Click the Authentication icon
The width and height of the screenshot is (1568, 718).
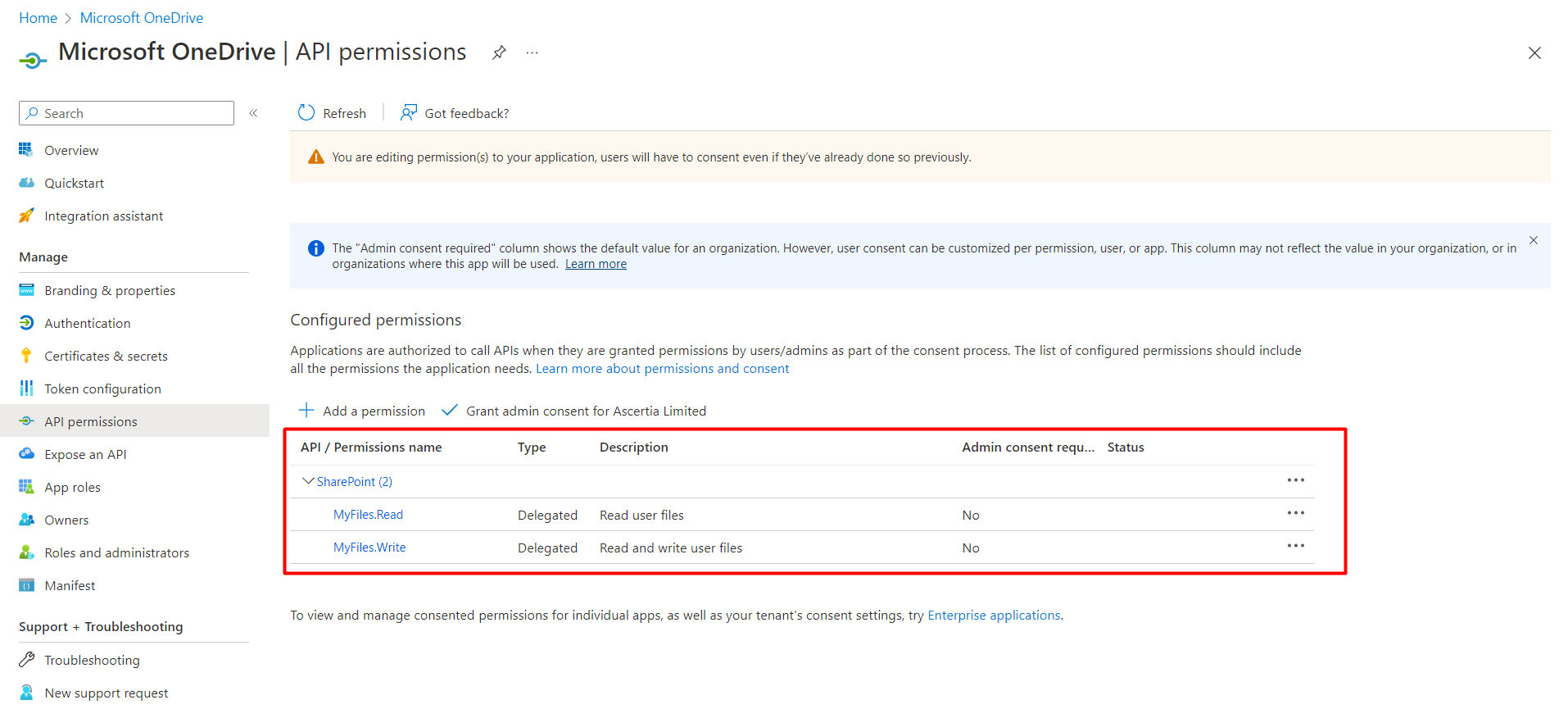[26, 323]
